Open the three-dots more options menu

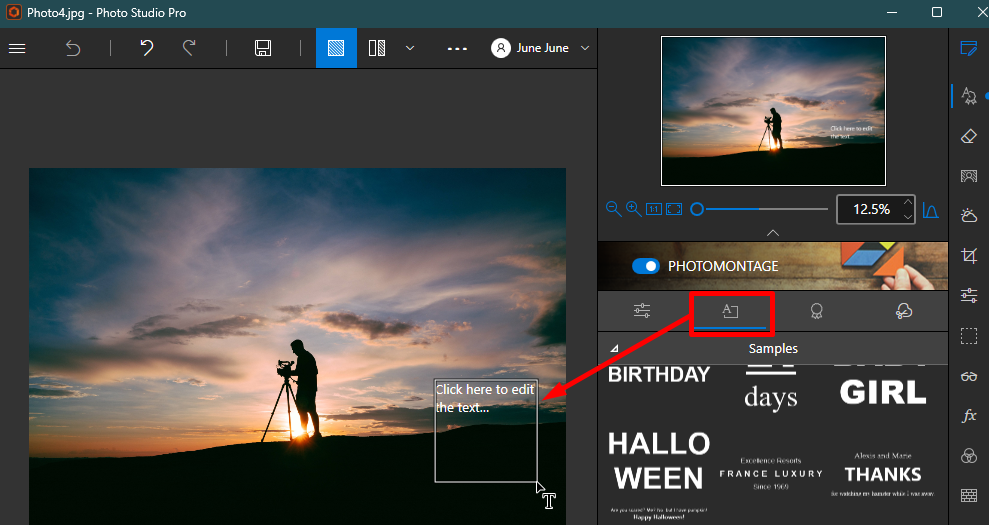point(457,49)
